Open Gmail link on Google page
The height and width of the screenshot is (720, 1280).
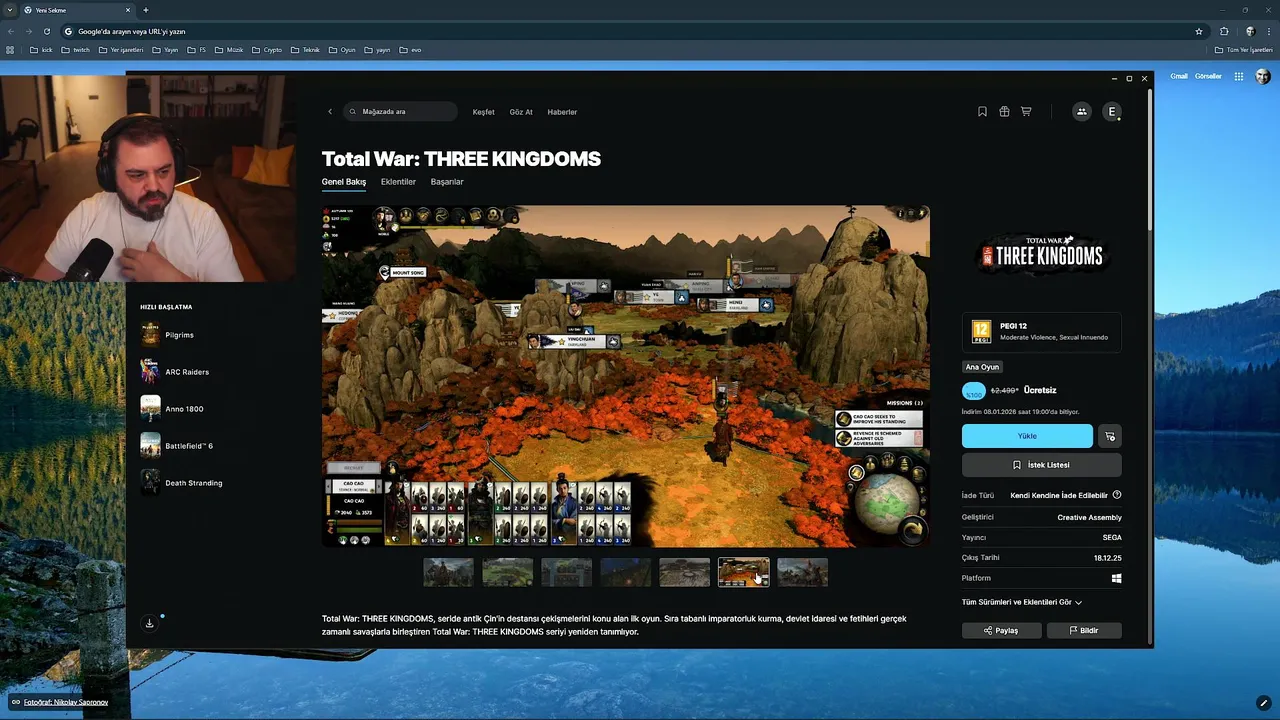click(1179, 76)
